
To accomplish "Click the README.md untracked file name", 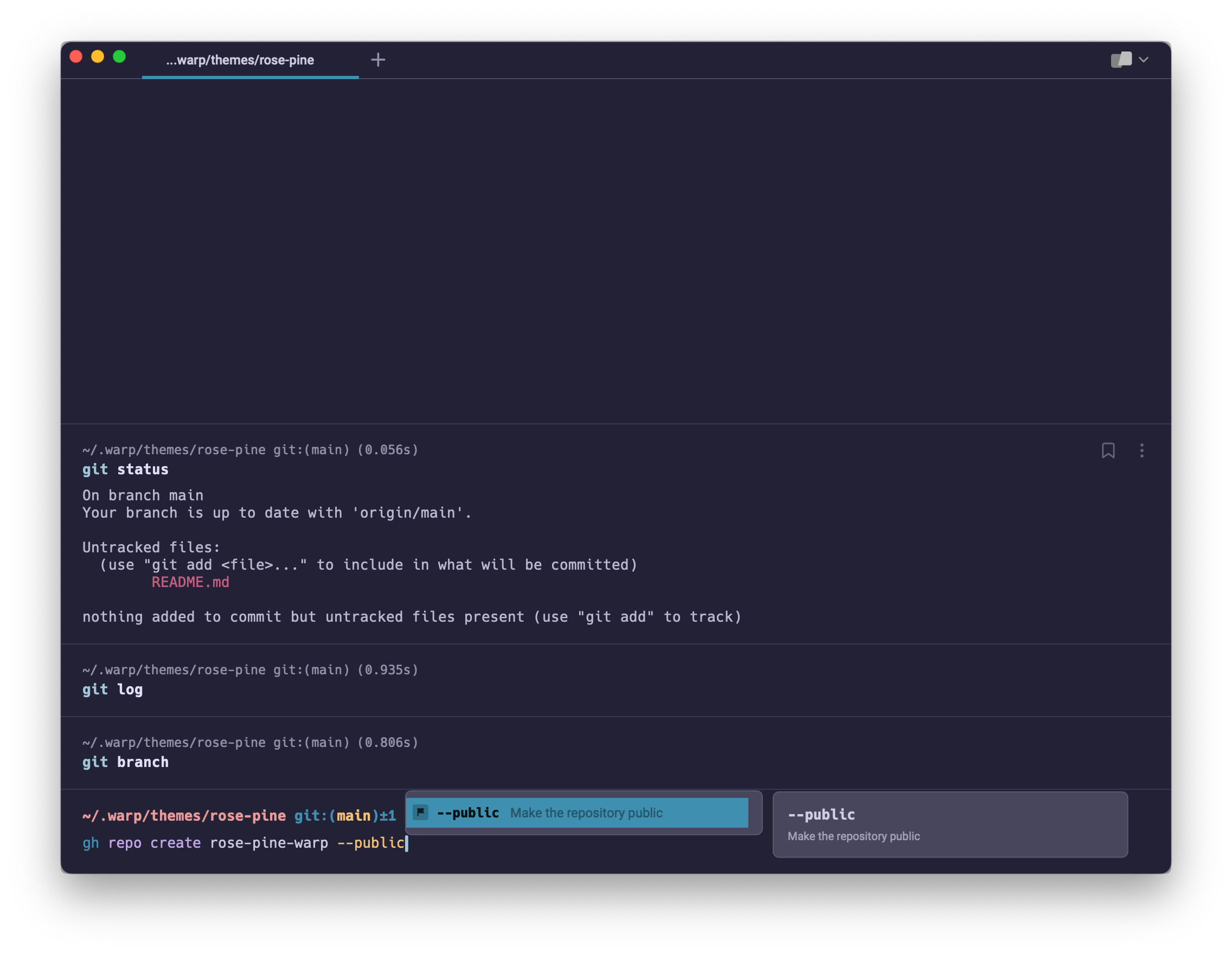I will [x=190, y=582].
